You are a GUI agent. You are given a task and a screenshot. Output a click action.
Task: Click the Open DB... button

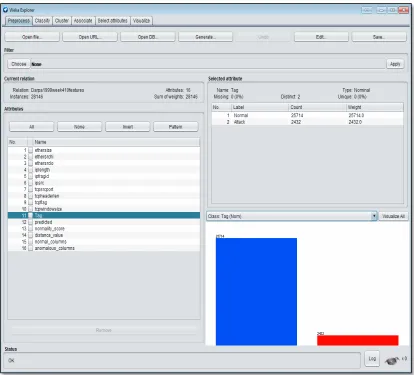coord(148,37)
